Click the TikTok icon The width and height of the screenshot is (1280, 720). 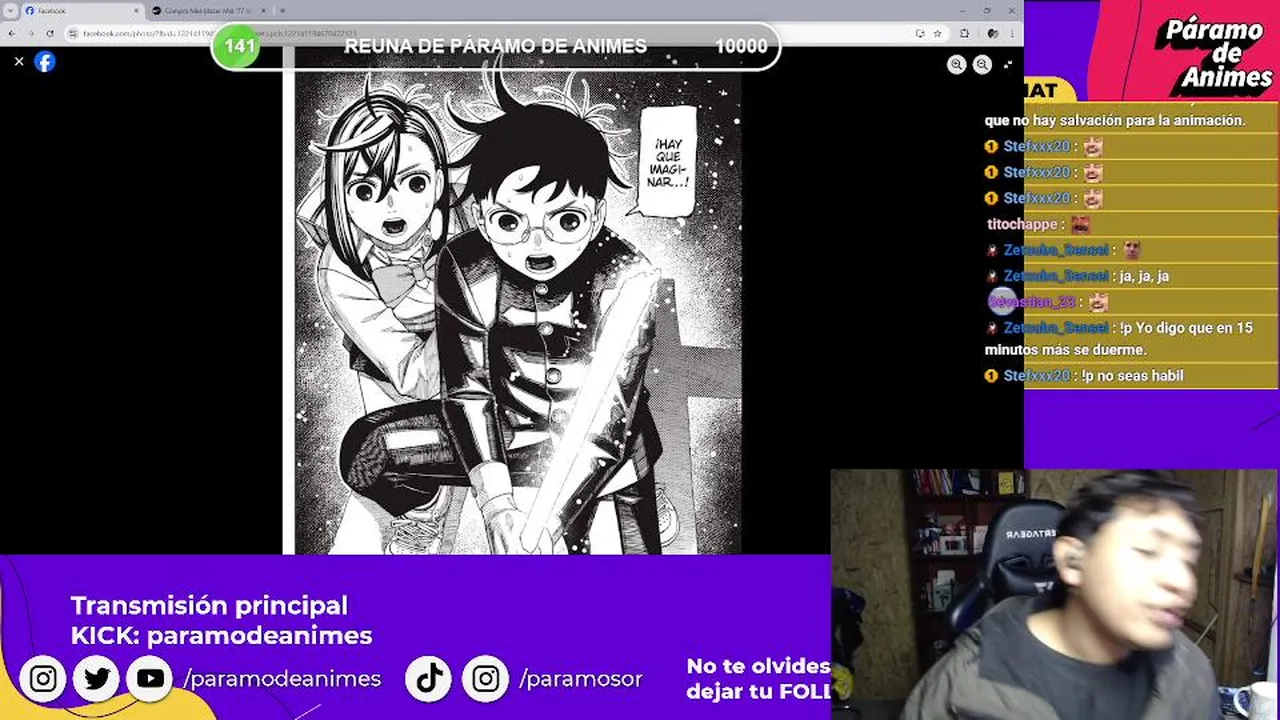point(429,679)
